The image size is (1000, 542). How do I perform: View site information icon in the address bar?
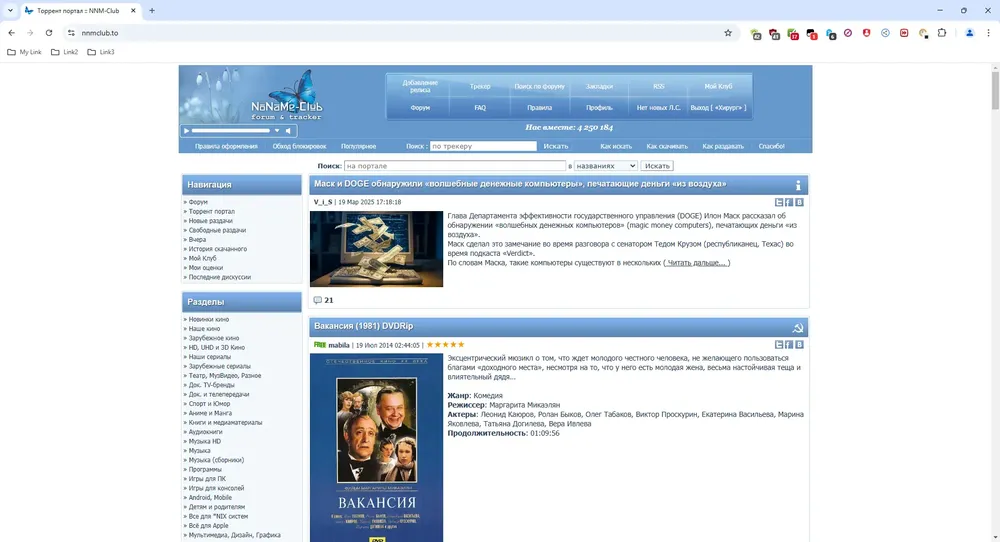(x=71, y=33)
